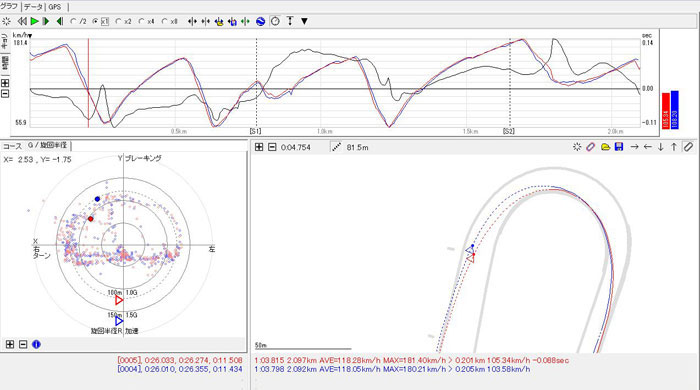Click the blue globe icon in the toolbar
Viewport: 700px width, 390px height.
[x=261, y=21]
